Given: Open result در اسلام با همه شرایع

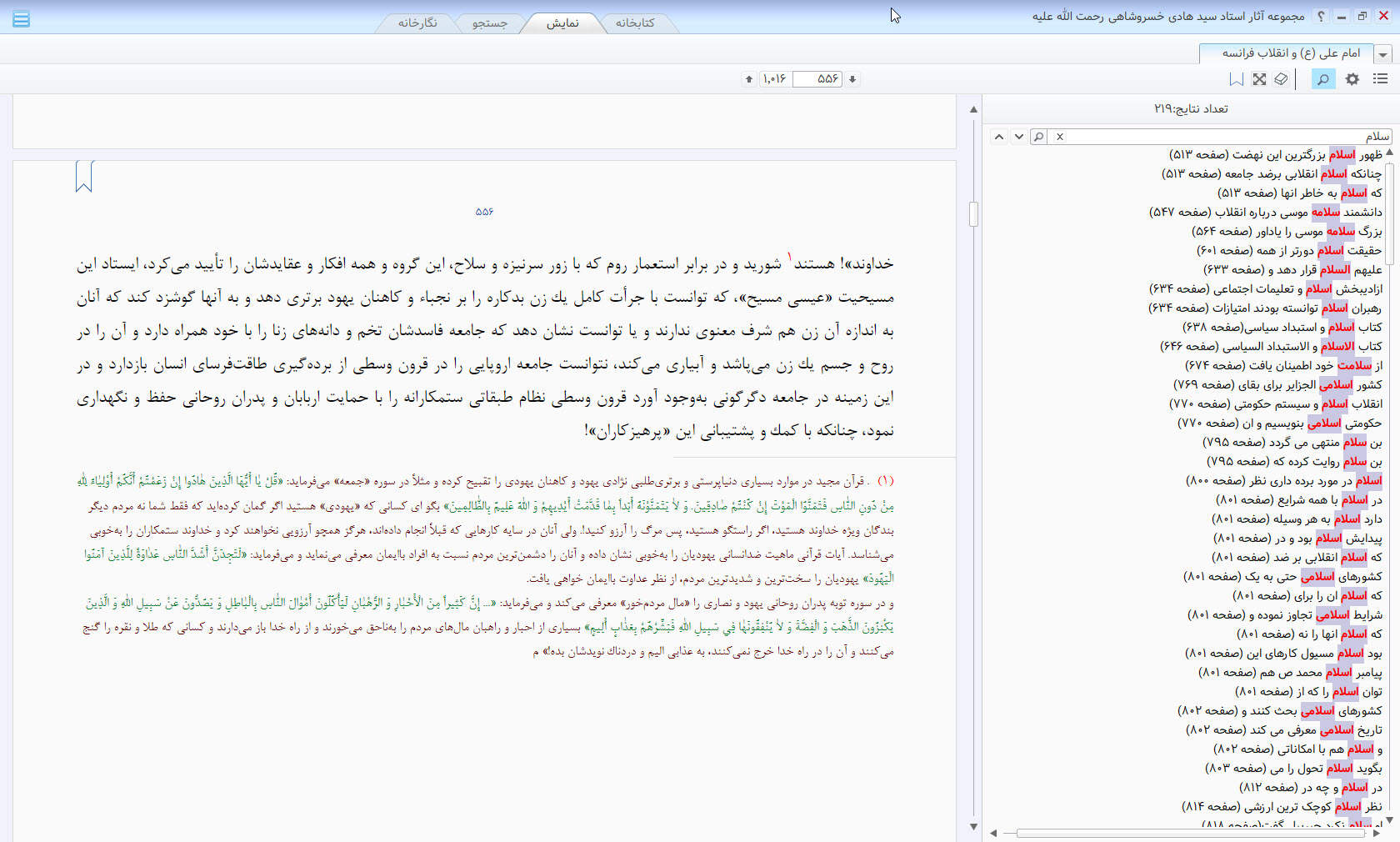Looking at the screenshot, I should point(1299,500).
